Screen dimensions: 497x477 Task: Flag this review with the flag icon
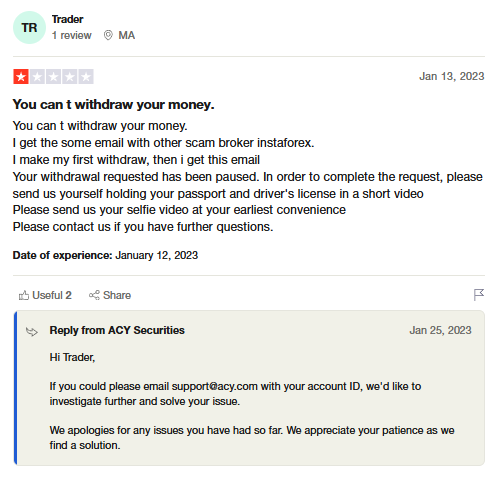coord(479,295)
